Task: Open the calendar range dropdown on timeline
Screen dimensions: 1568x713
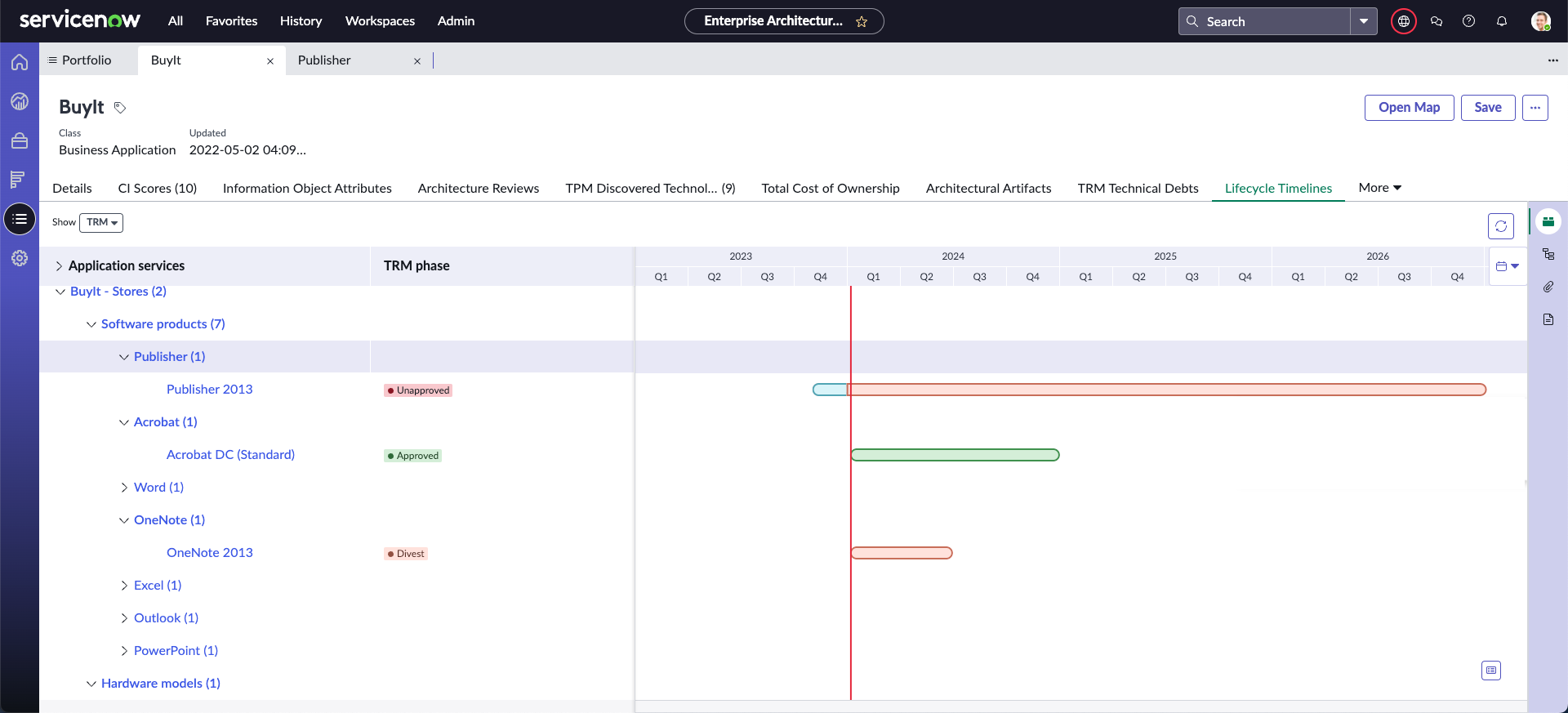Action: tap(1508, 266)
